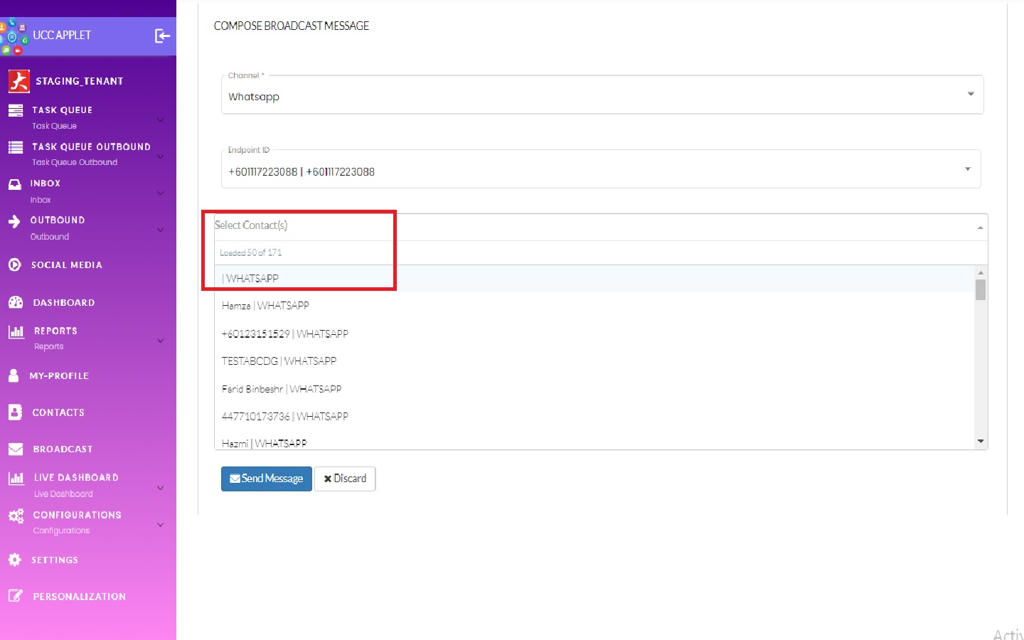
Task: Click the Send Message button
Action: (266, 479)
